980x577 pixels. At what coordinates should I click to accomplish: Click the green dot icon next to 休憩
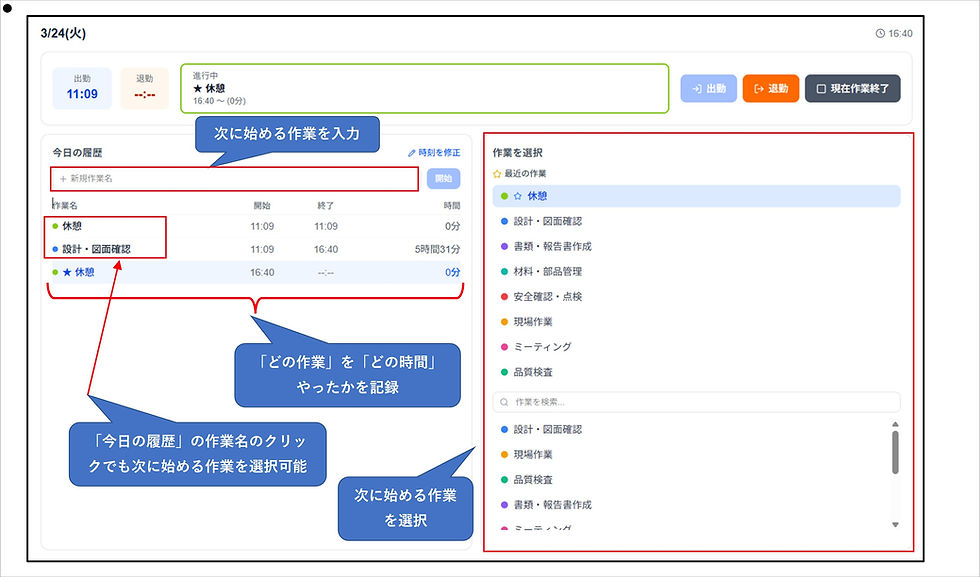point(503,196)
